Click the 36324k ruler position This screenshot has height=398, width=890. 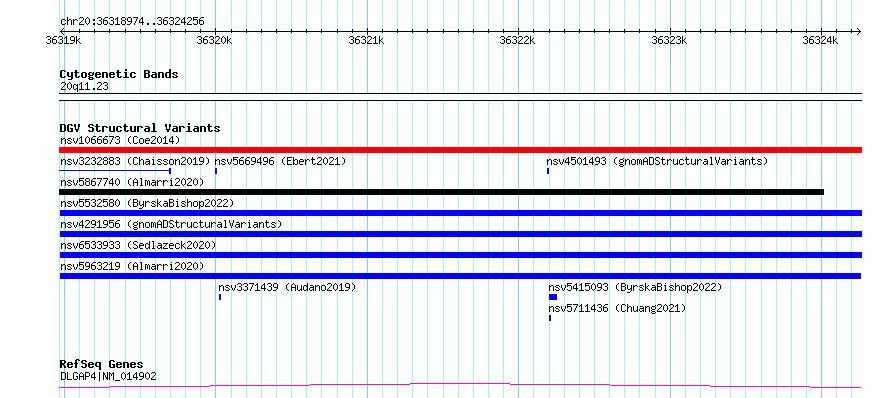[820, 40]
